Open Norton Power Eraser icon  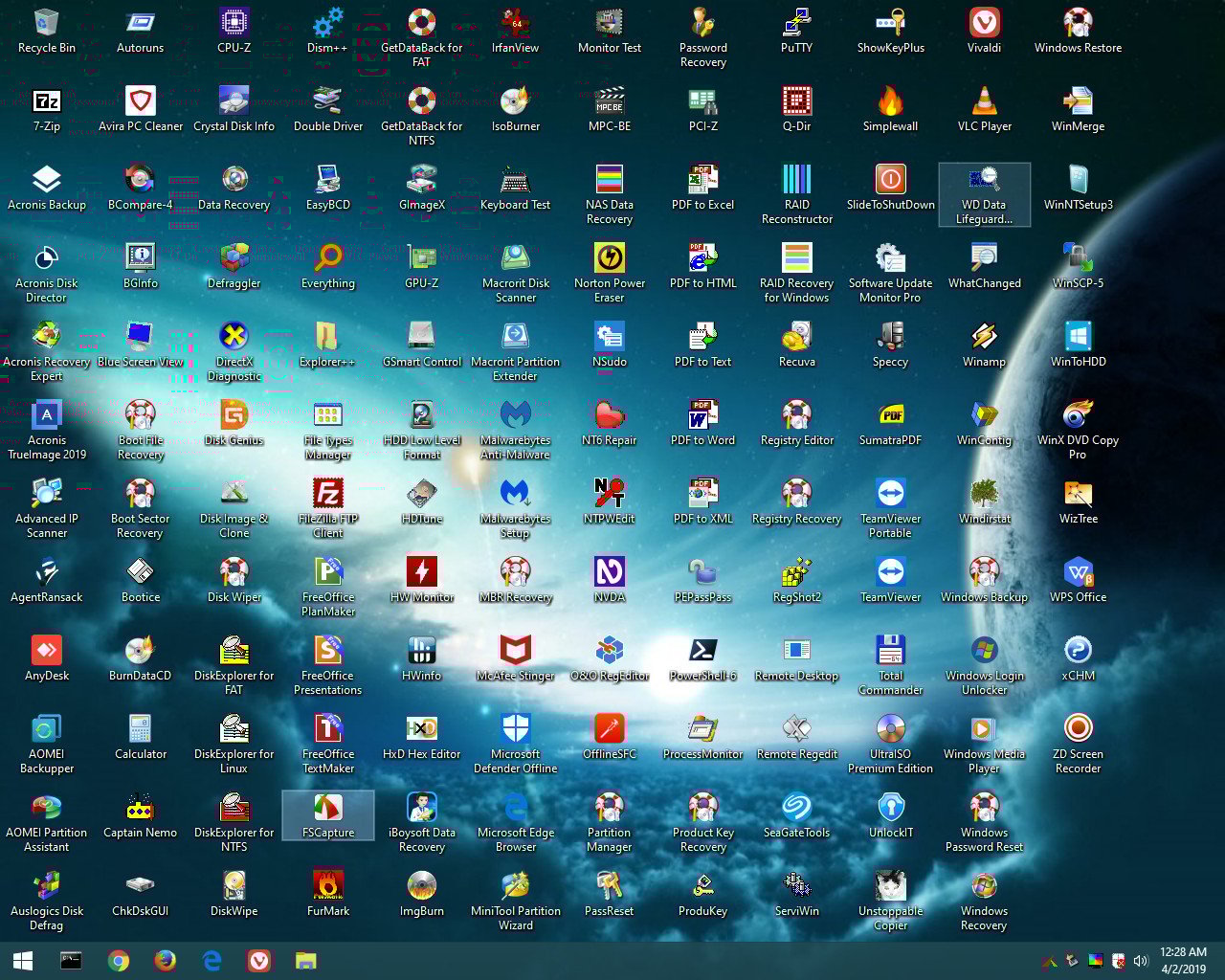[x=609, y=273]
